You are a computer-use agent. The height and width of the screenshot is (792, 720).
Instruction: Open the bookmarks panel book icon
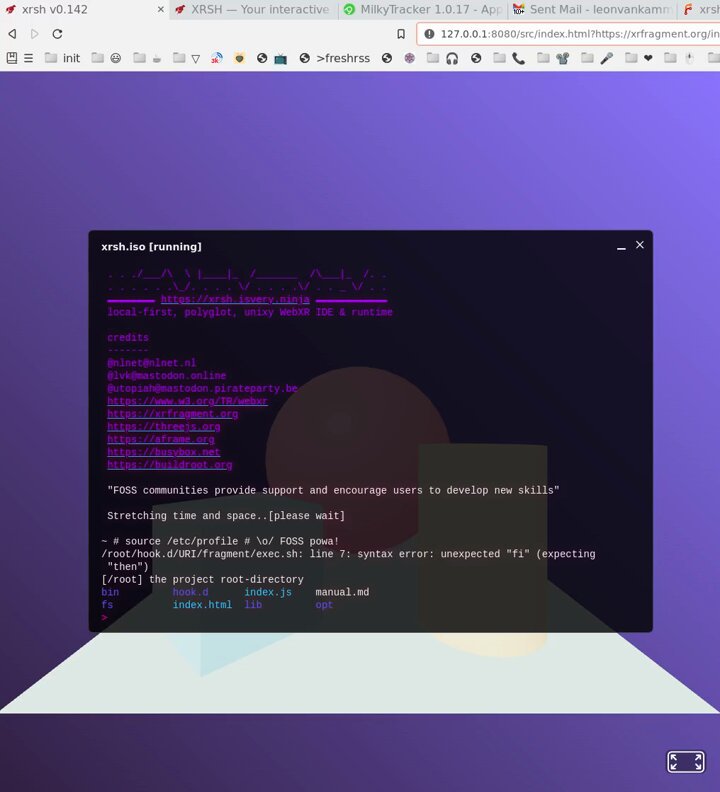pyautogui.click(x=12, y=58)
